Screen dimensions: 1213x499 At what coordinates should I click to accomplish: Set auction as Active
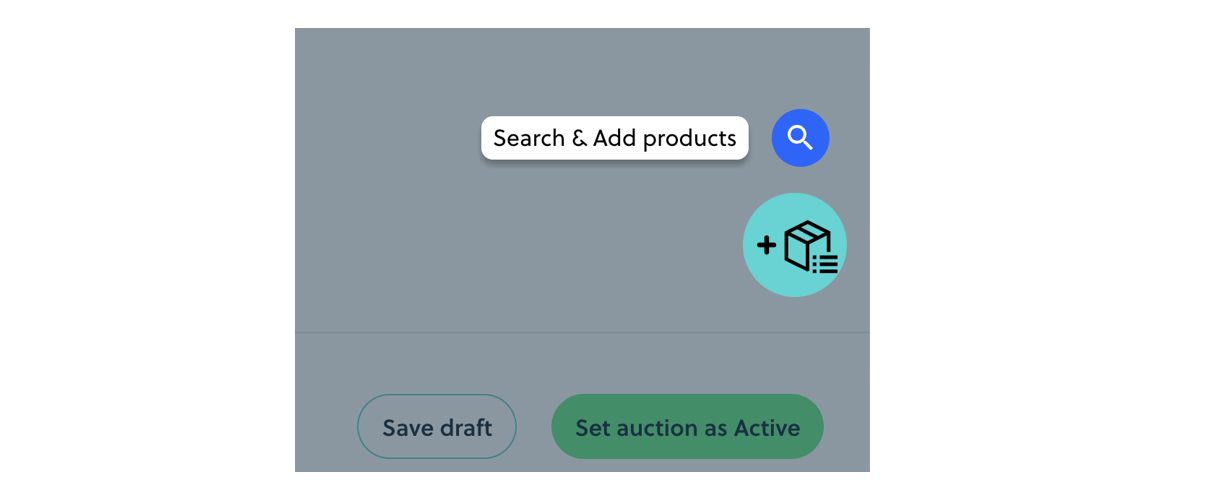pos(687,427)
